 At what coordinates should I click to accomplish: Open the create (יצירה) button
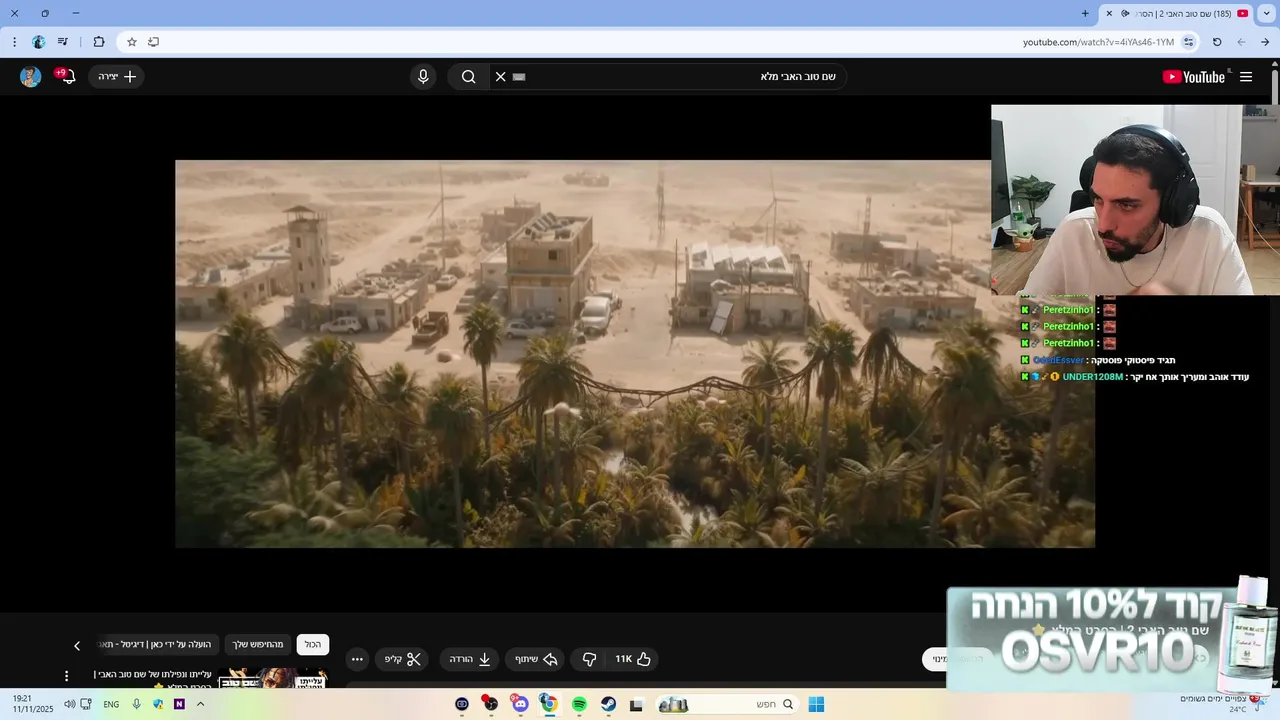click(117, 77)
